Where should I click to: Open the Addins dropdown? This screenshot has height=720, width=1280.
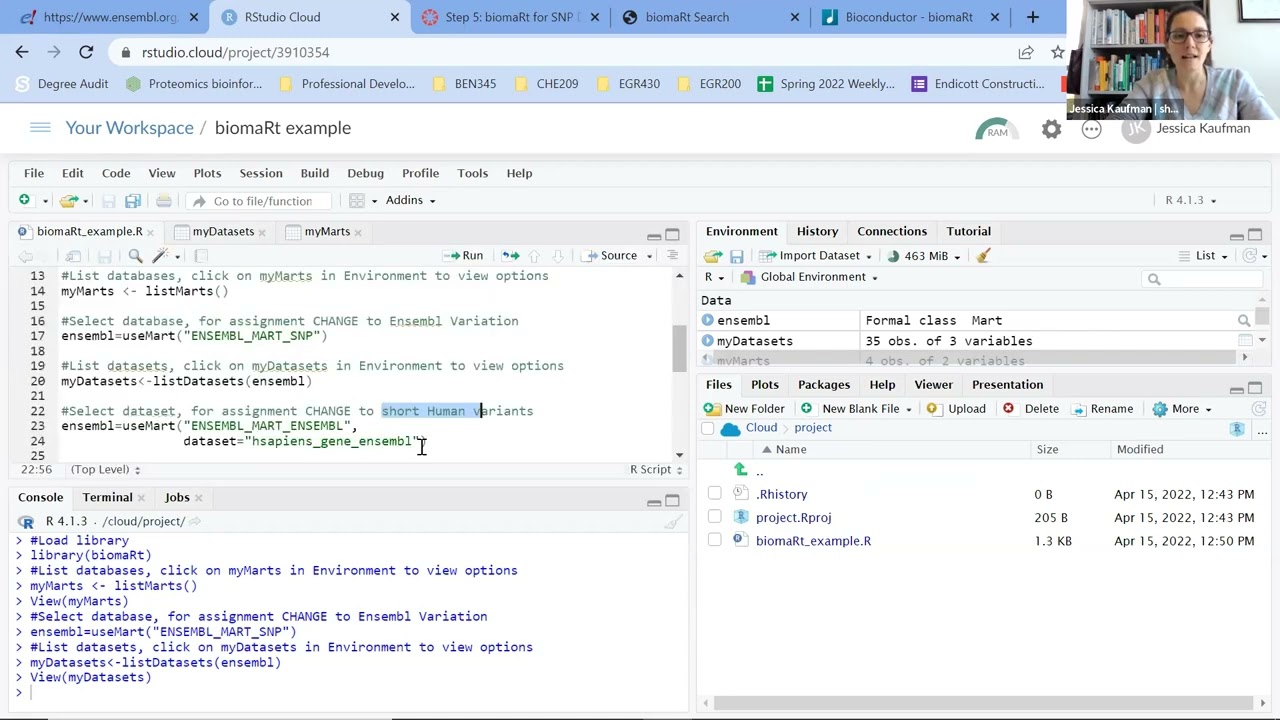(410, 200)
